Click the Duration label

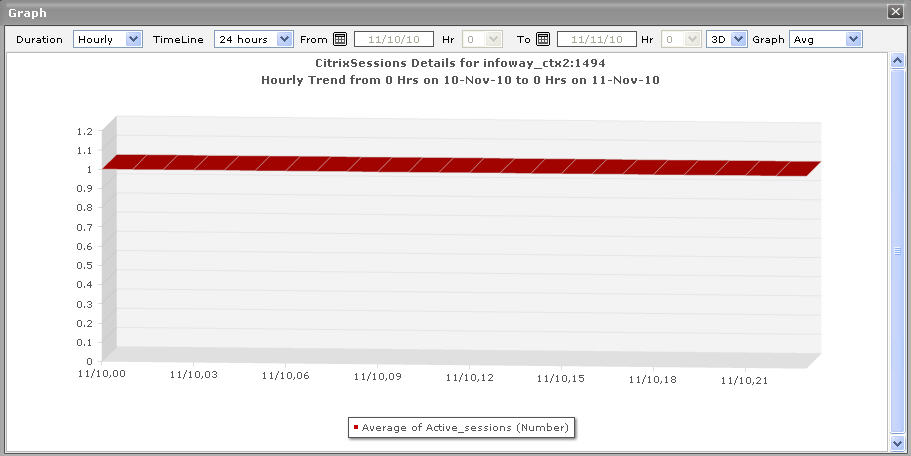[x=39, y=40]
